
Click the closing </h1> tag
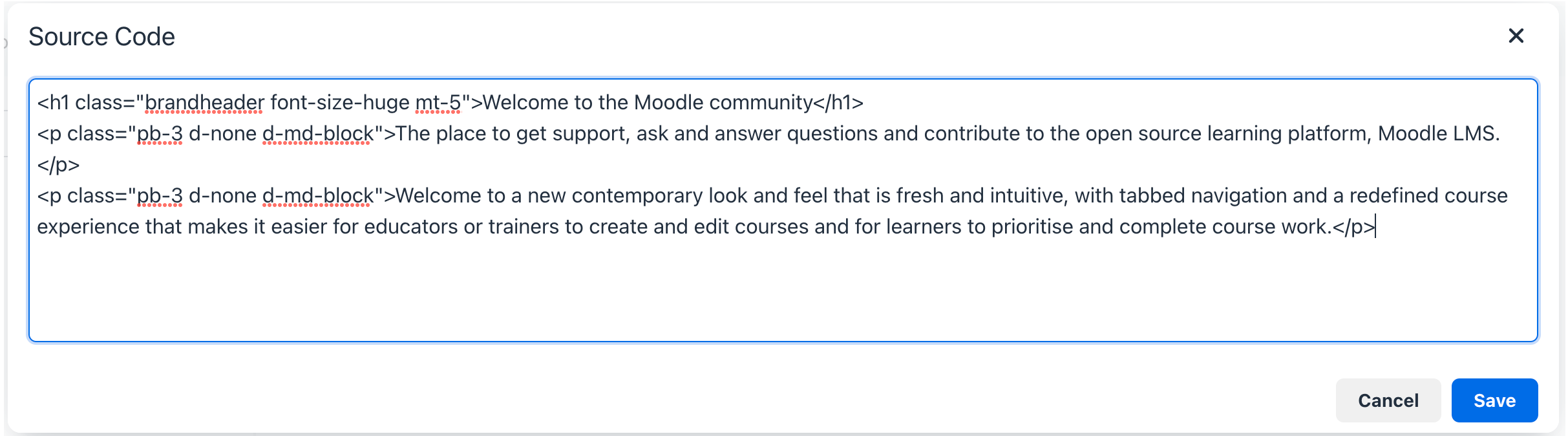(x=838, y=102)
